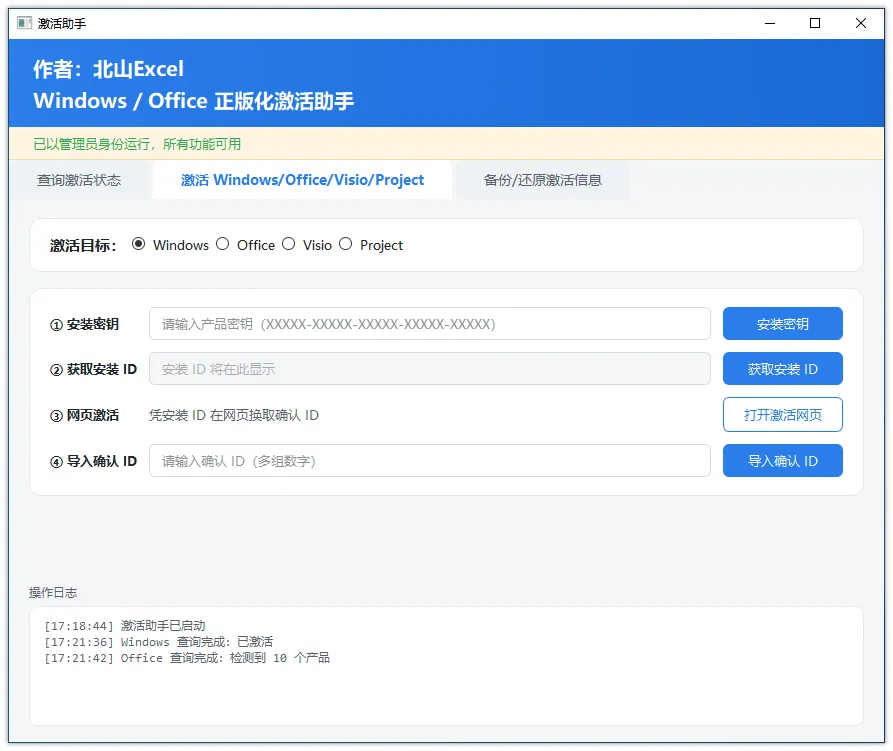This screenshot has width=893, height=751.
Task: Minimize the 激活助手 window
Action: pyautogui.click(x=770, y=23)
